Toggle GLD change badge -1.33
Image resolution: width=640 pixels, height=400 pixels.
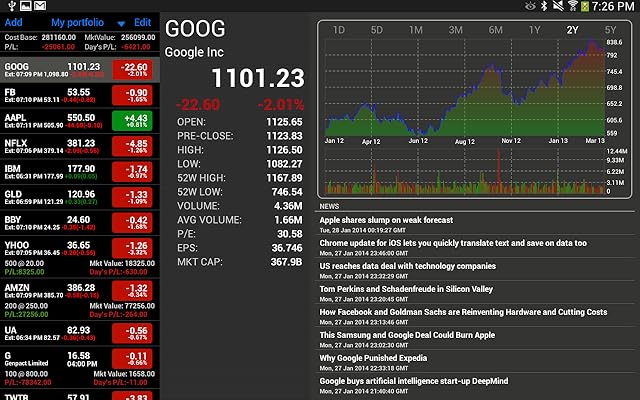click(x=132, y=198)
